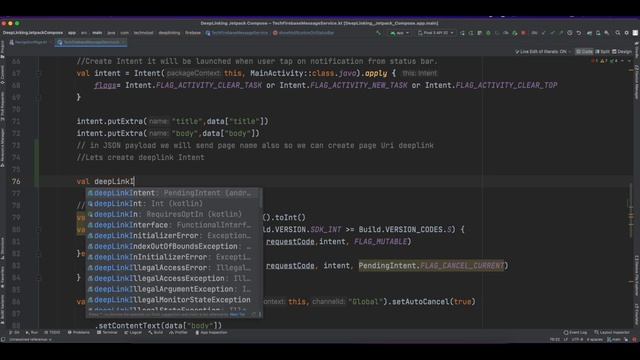Open the Project tool window on left strip

click(x=2, y=49)
